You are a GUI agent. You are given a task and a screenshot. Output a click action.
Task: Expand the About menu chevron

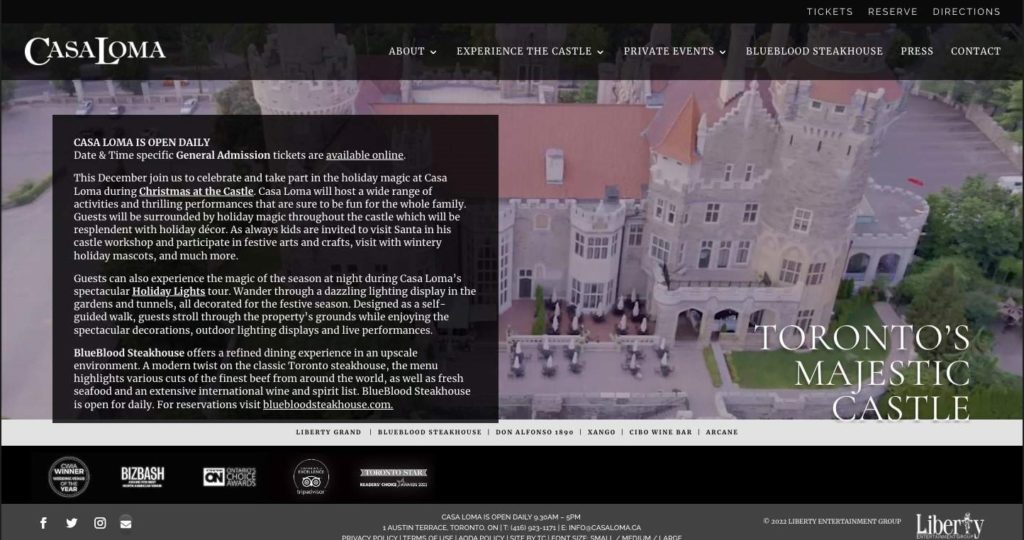pyautogui.click(x=433, y=52)
